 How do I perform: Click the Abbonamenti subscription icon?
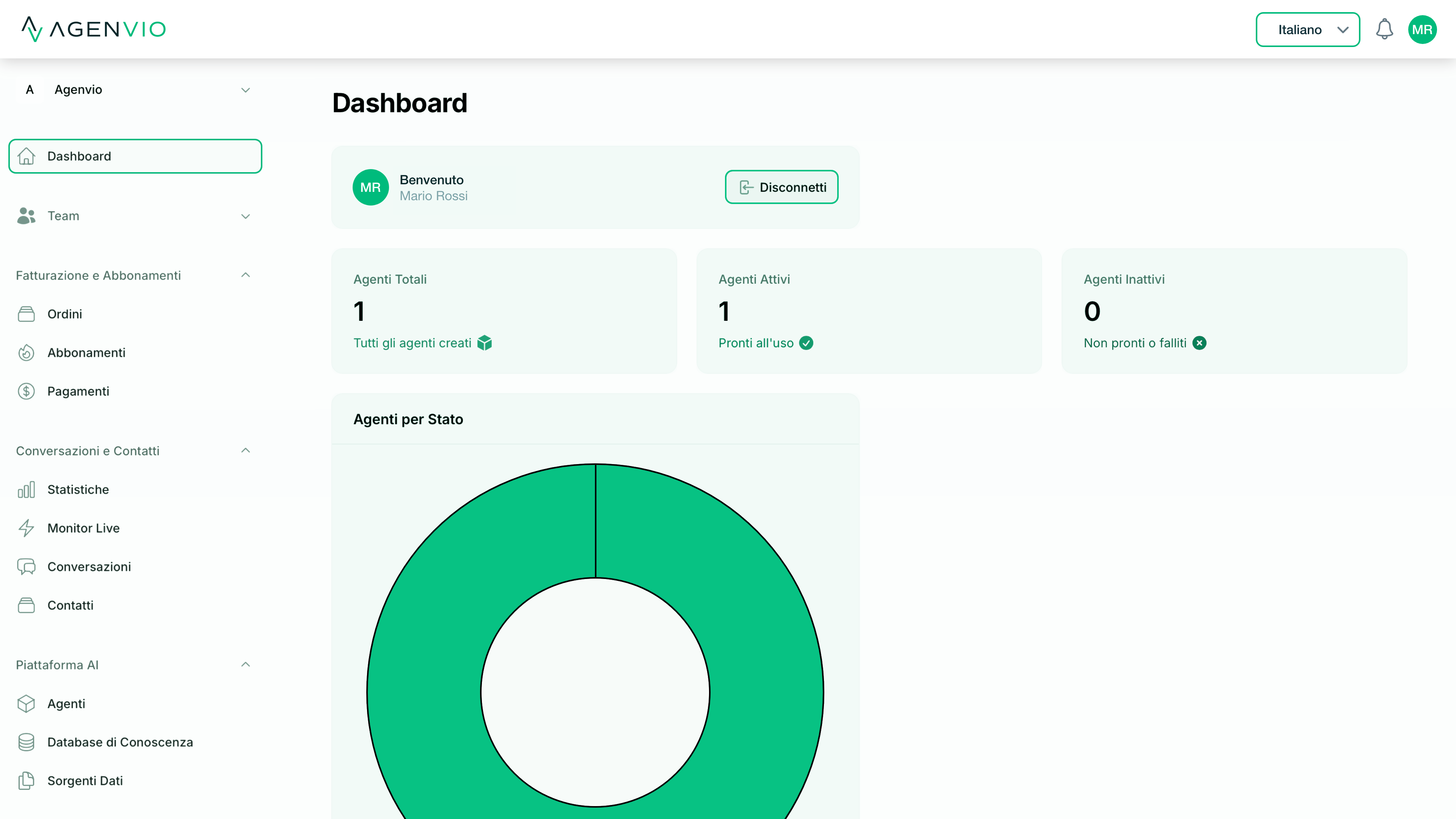coord(26,352)
